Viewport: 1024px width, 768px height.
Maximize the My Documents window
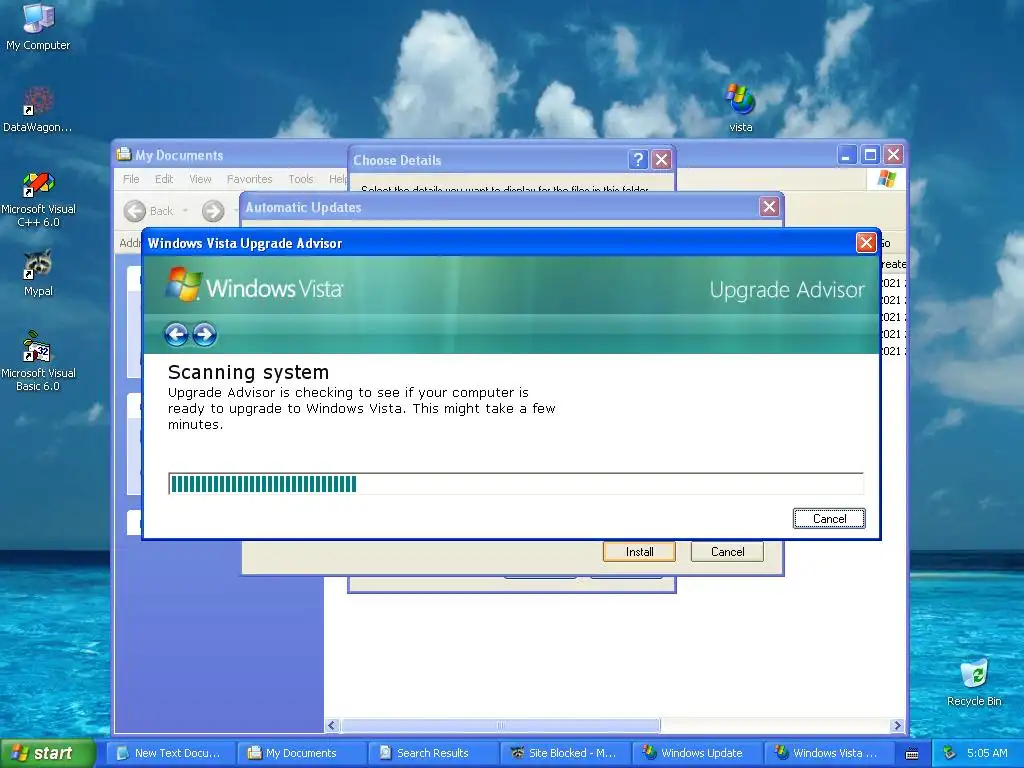[870, 155]
